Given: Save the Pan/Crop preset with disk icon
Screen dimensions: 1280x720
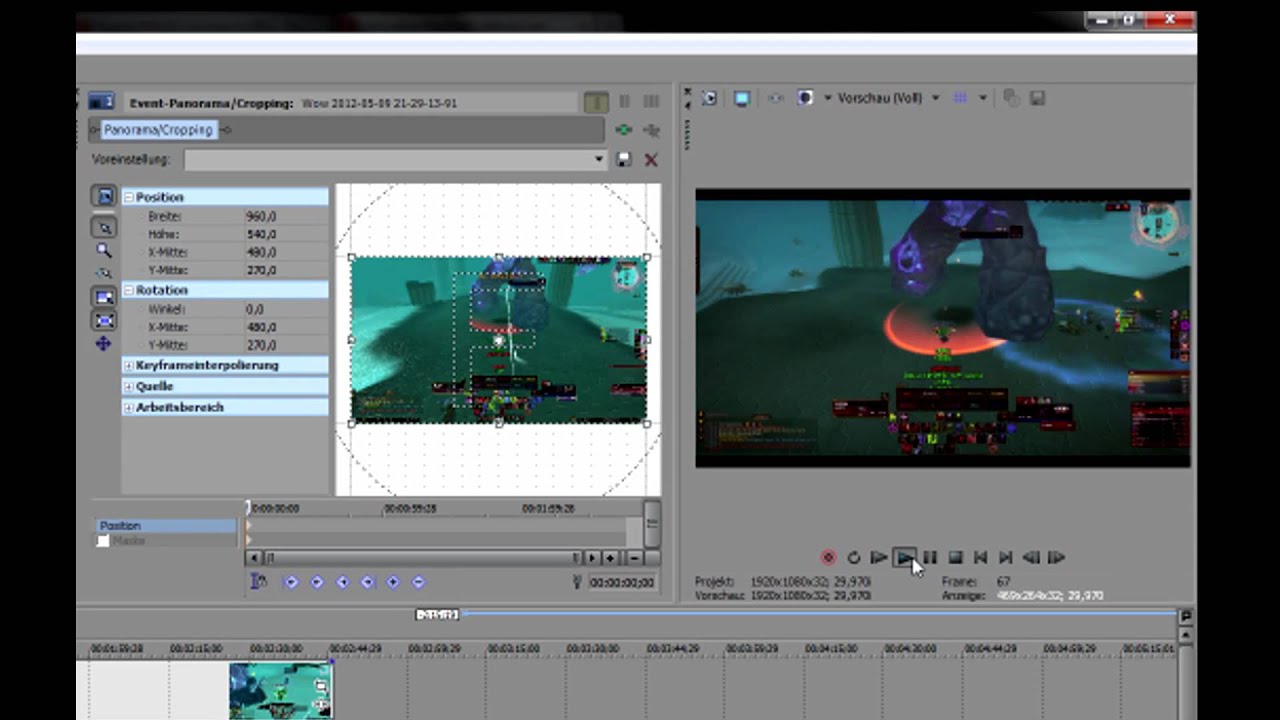Looking at the screenshot, I should pyautogui.click(x=624, y=159).
